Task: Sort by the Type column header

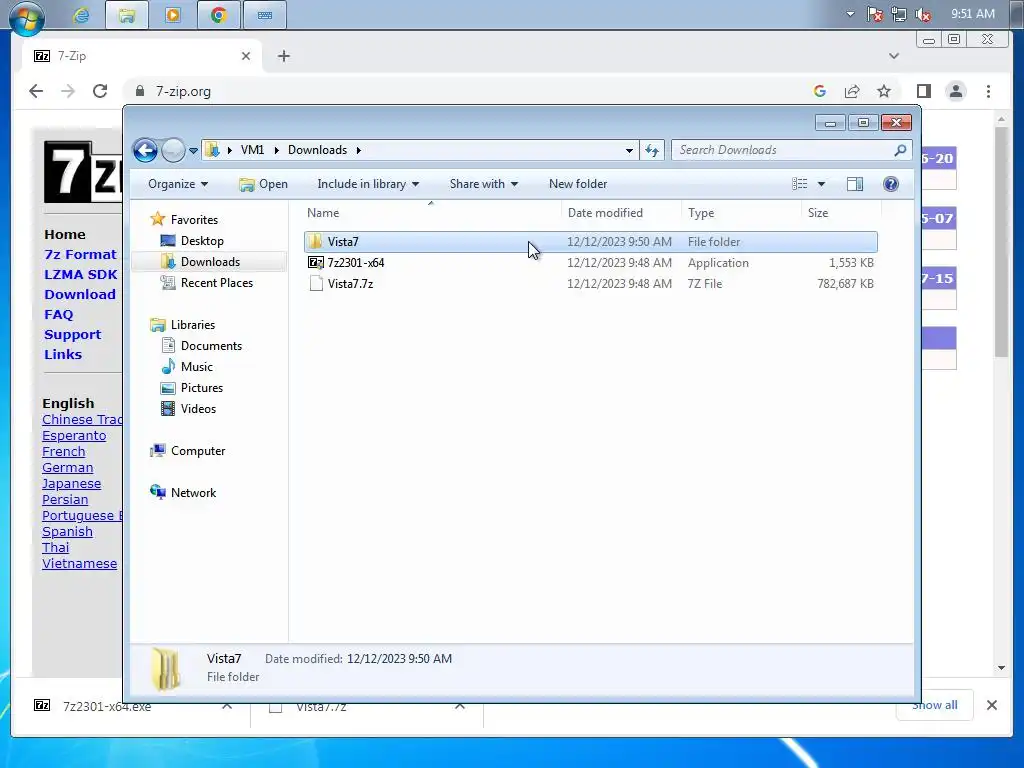Action: [741, 213]
